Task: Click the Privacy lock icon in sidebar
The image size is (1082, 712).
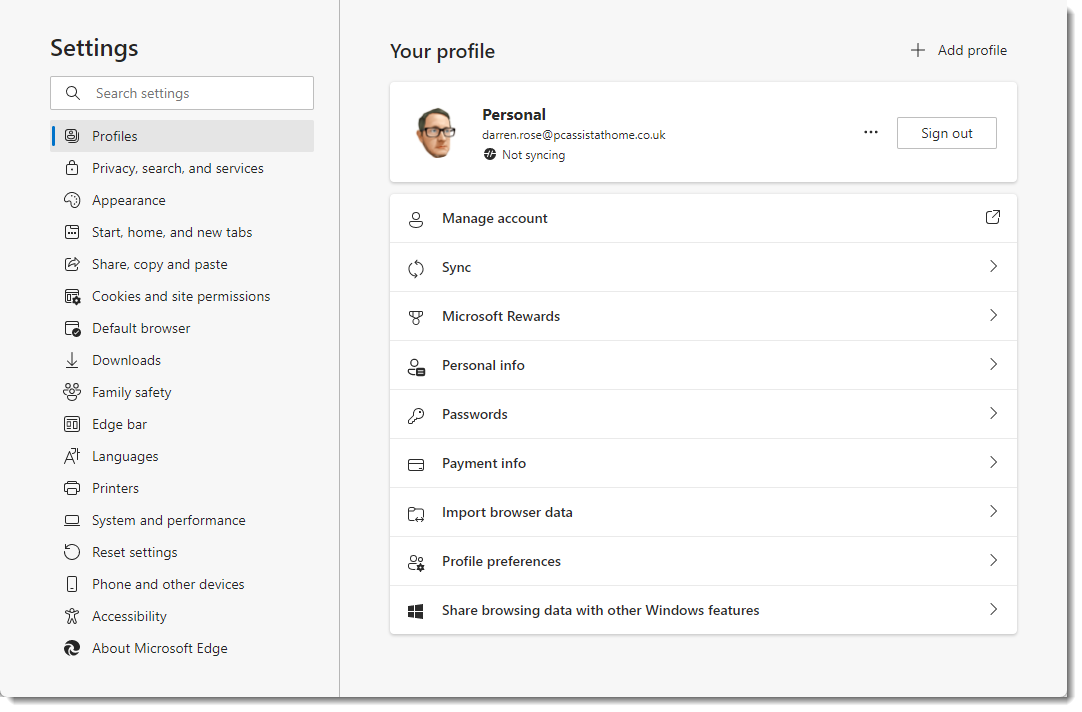Action: click(x=72, y=168)
